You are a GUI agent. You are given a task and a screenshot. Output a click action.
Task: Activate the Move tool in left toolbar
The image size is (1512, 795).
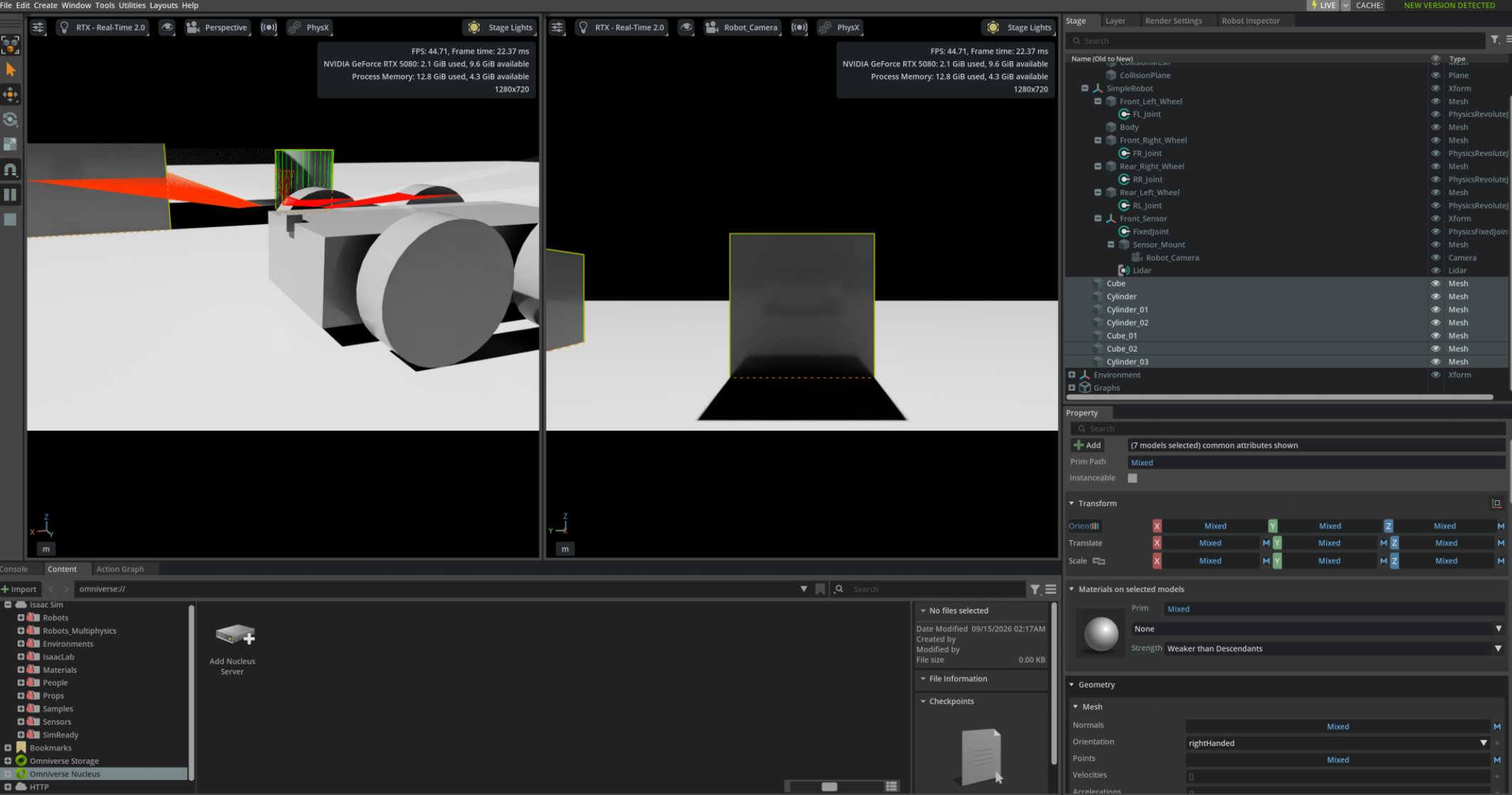point(10,95)
